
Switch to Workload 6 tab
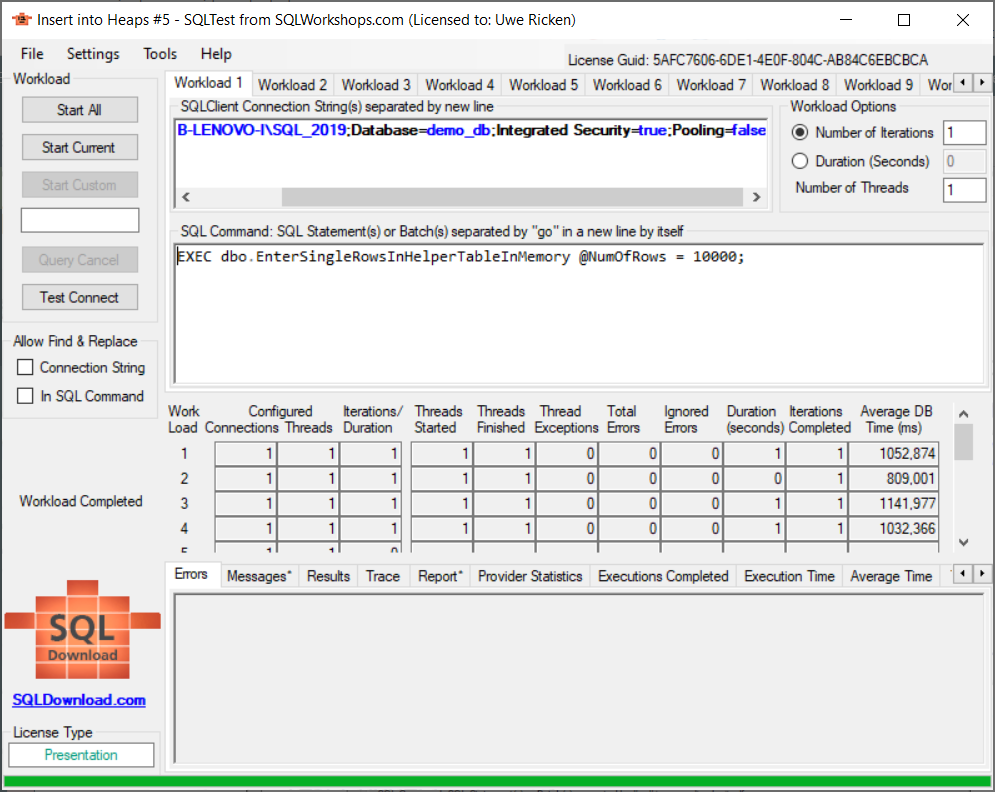(627, 85)
